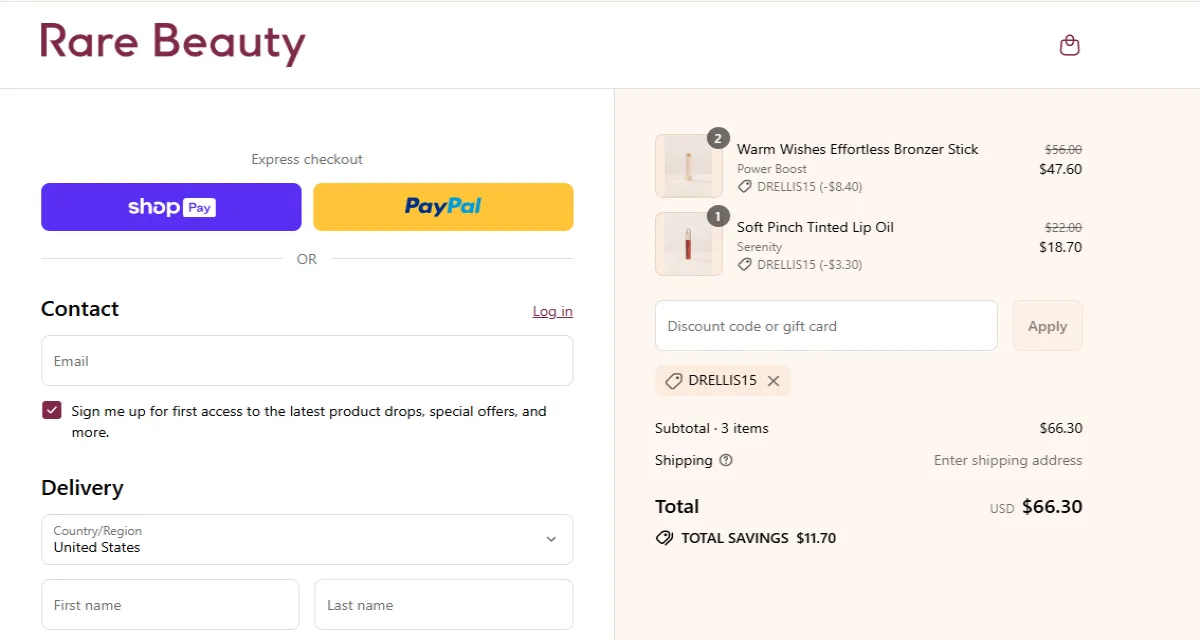Viewport: 1200px width, 640px height.
Task: Remove DRELLIS15 code via its X icon
Action: [x=773, y=380]
